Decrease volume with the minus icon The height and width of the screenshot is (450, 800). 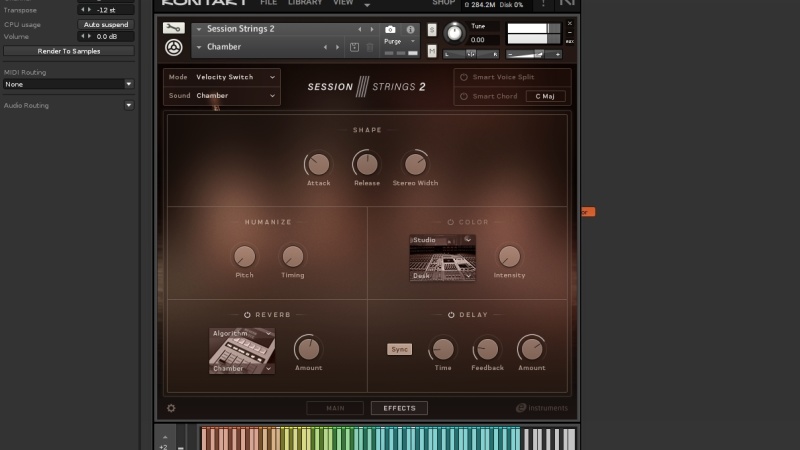(510, 54)
